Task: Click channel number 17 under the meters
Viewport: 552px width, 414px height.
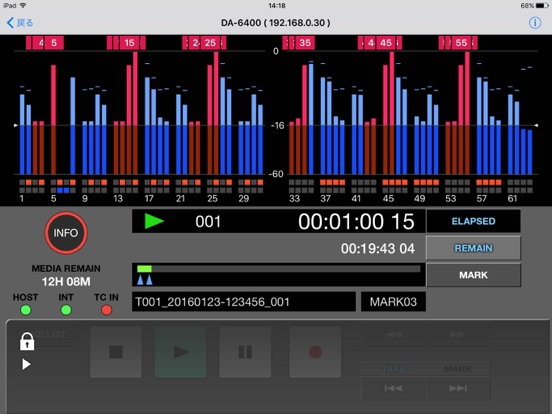Action: 149,199
